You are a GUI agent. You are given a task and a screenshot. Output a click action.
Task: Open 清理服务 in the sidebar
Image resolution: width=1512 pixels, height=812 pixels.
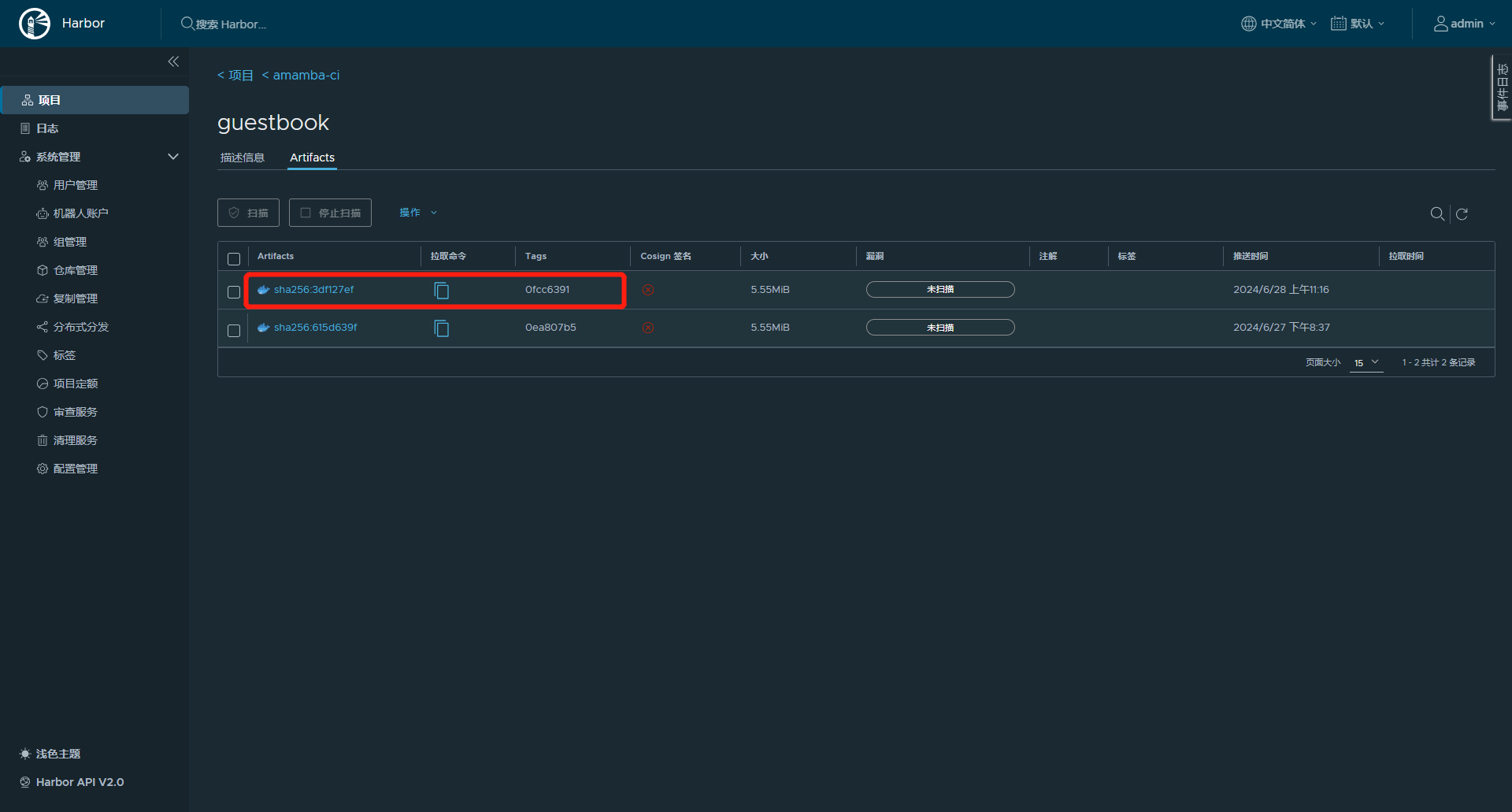[x=75, y=440]
